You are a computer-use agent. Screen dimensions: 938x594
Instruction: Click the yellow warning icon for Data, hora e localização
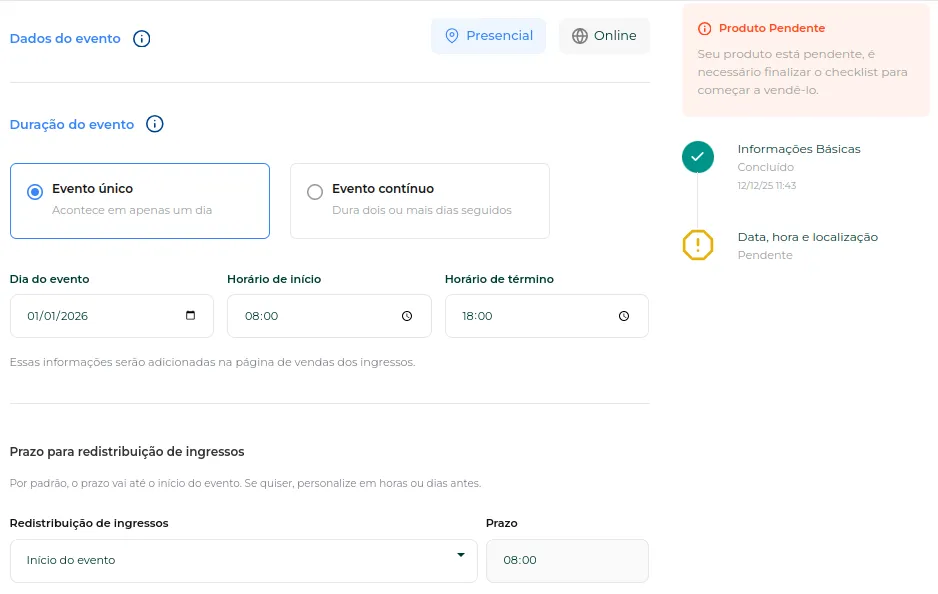coord(698,245)
